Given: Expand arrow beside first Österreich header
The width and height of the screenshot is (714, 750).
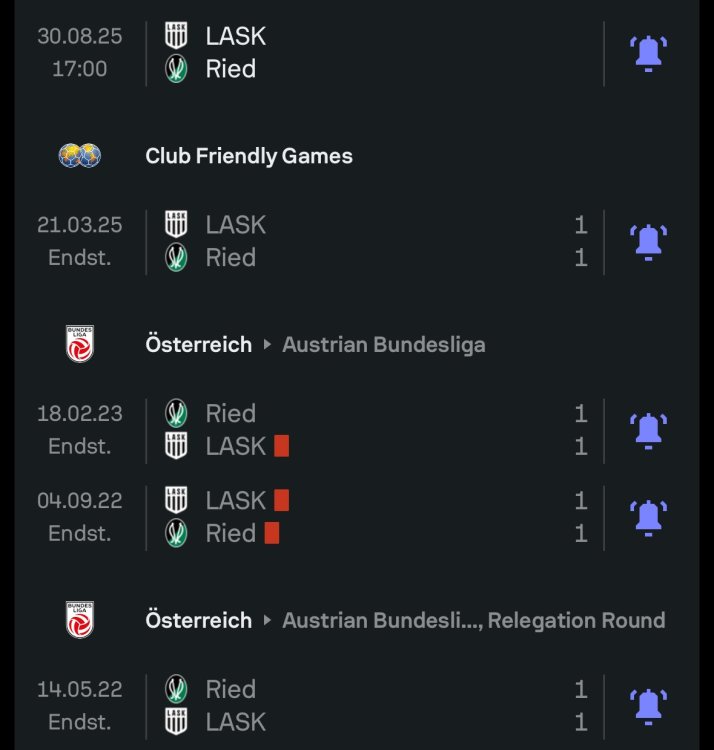Looking at the screenshot, I should (x=267, y=345).
